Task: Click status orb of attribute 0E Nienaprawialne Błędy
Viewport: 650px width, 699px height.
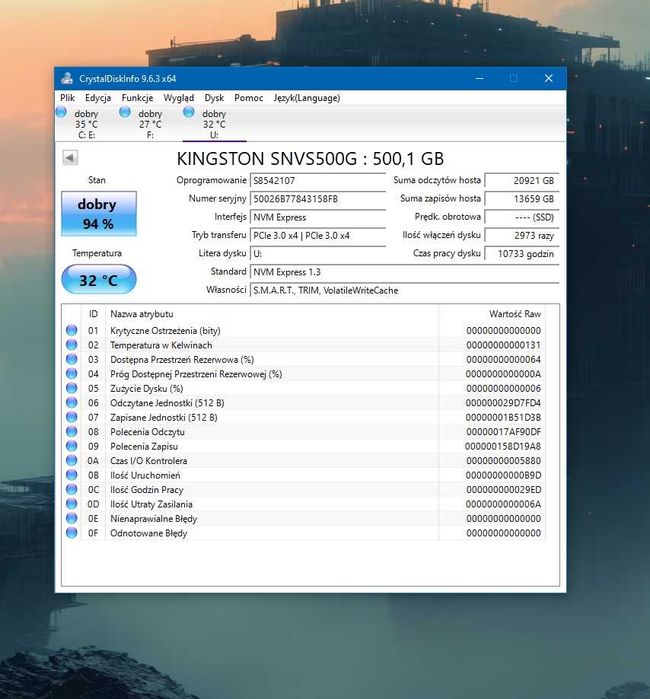Action: click(71, 518)
